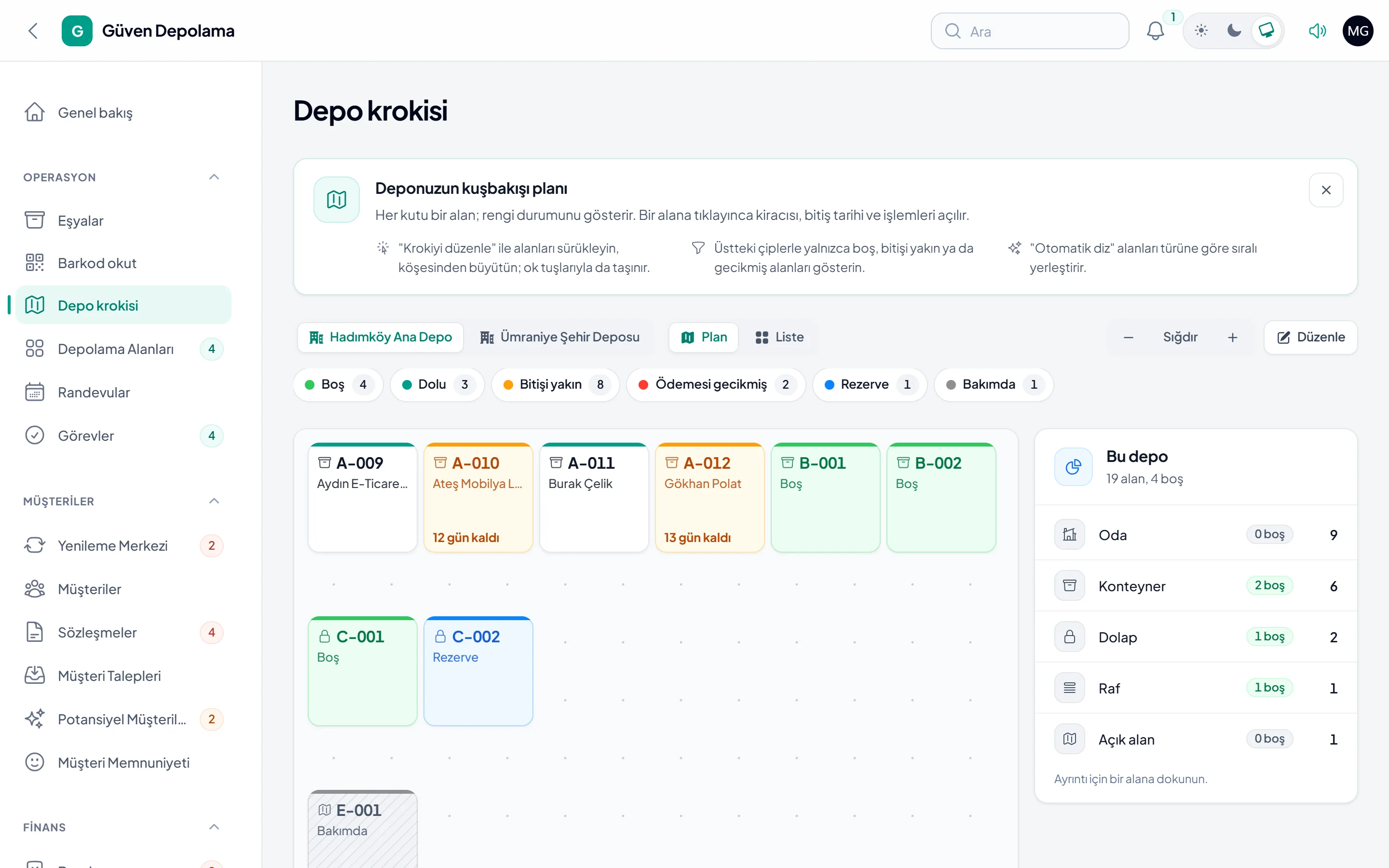This screenshot has height=868, width=1389.
Task: Switch to the light theme sun toggle
Action: pyautogui.click(x=1201, y=31)
